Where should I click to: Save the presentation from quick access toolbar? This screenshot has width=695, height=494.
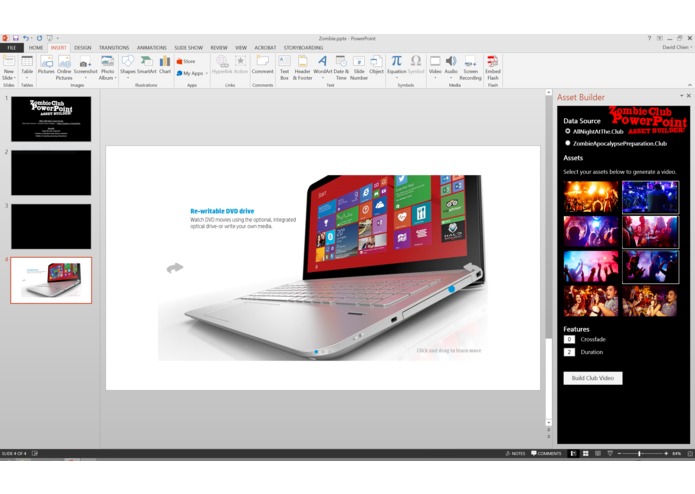16,38
